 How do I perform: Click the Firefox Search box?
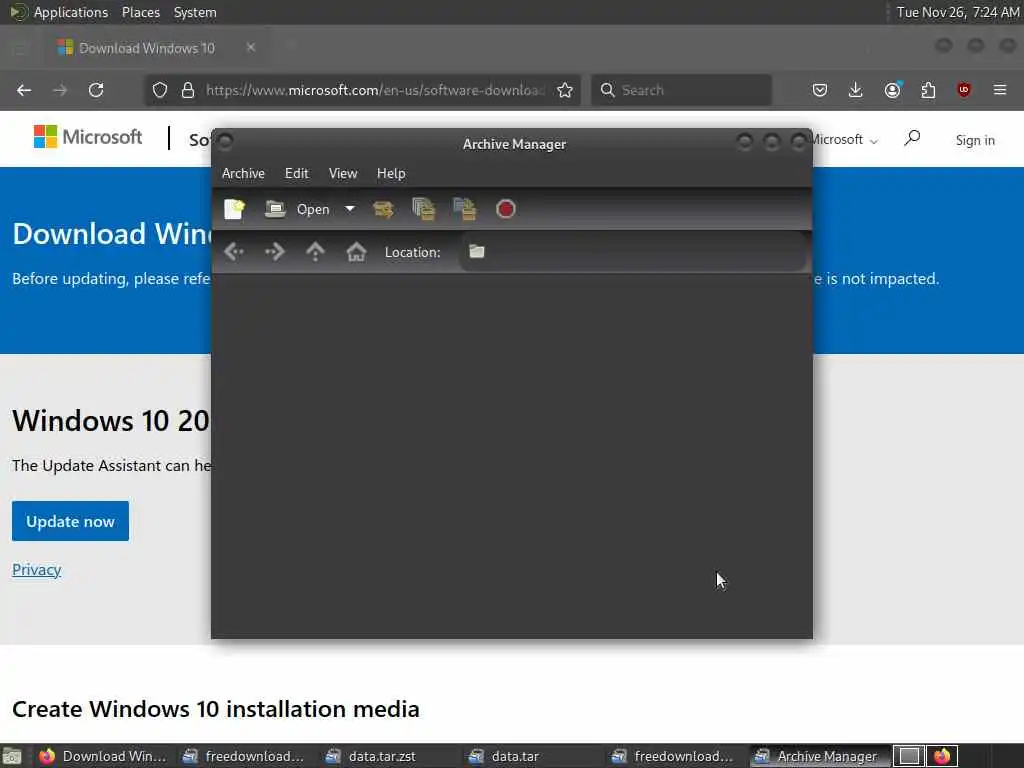681,90
